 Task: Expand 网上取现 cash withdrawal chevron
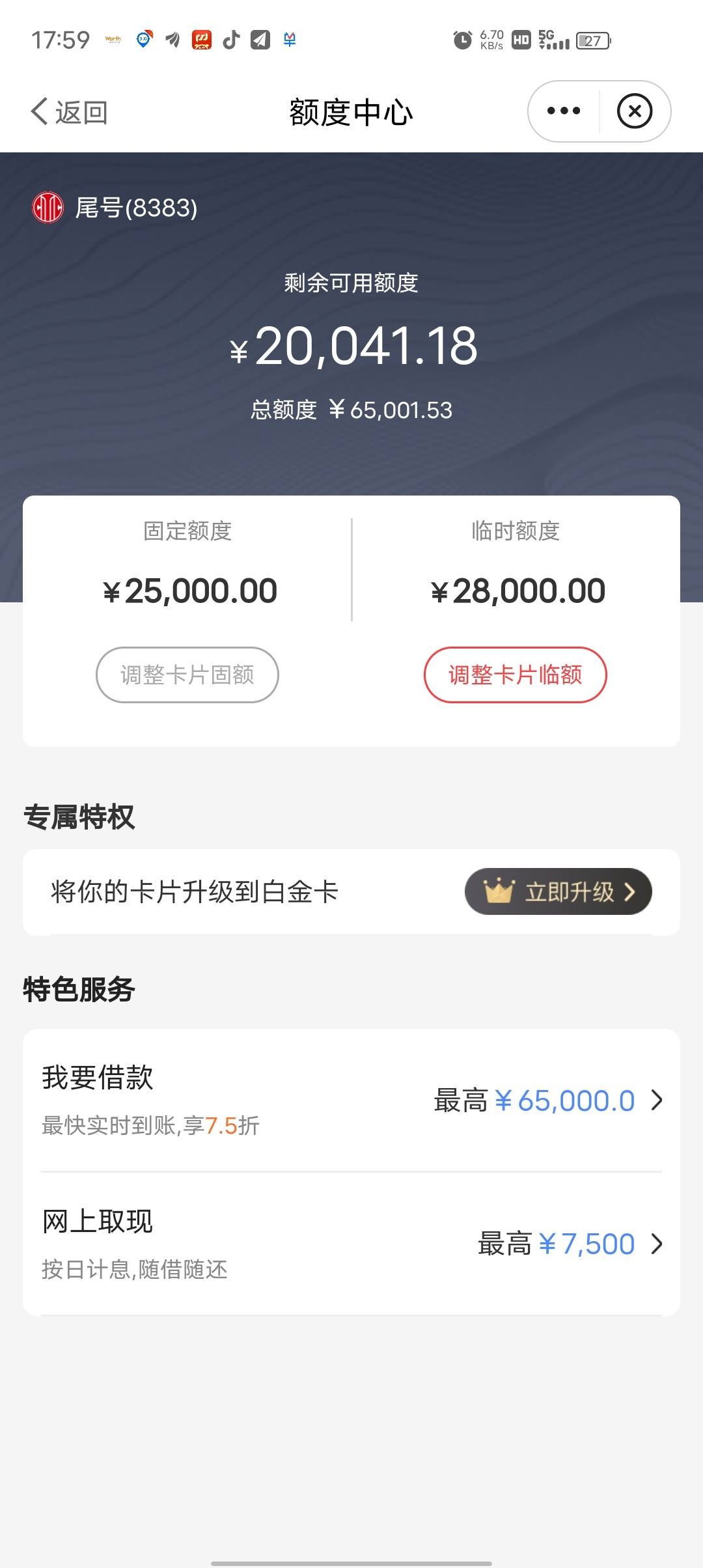[x=657, y=1244]
